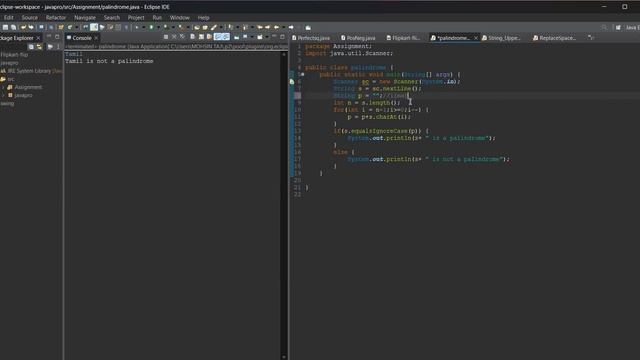Expand the Assignment package
The height and width of the screenshot is (360, 640).
tap(3, 87)
